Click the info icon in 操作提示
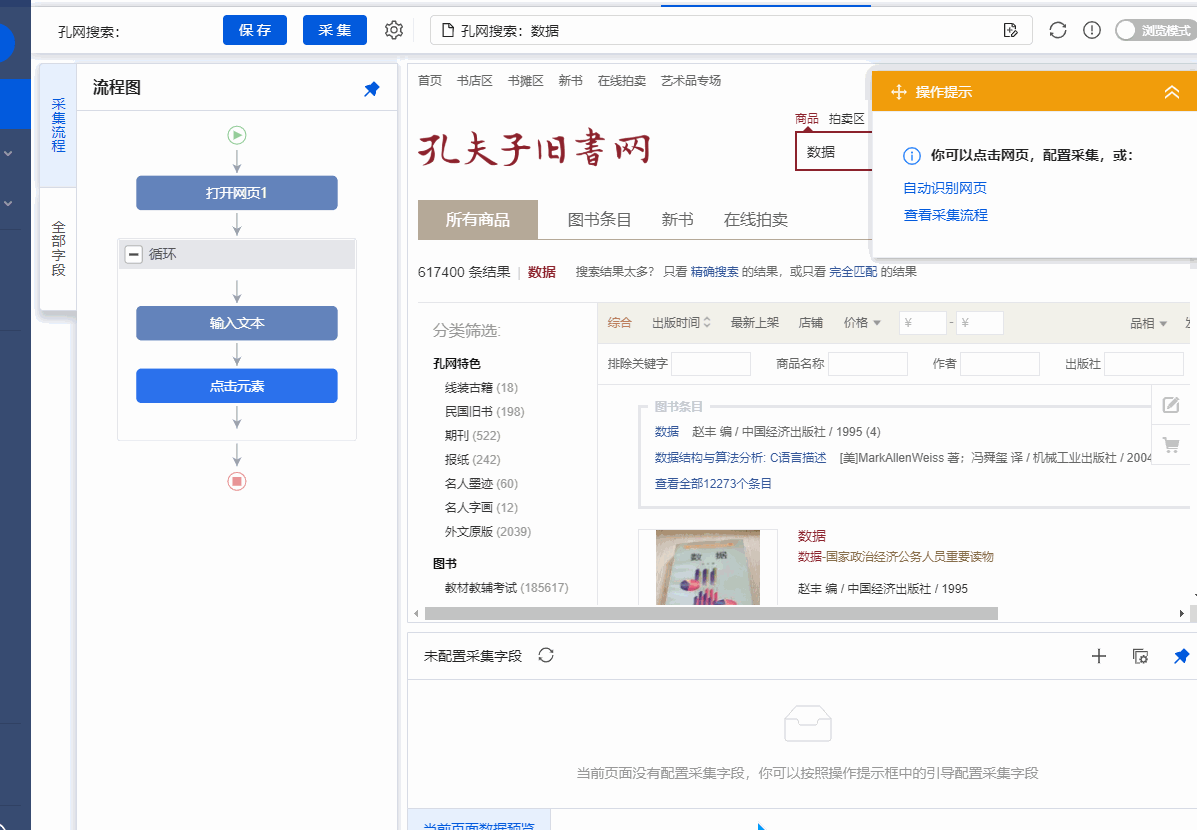 (911, 156)
